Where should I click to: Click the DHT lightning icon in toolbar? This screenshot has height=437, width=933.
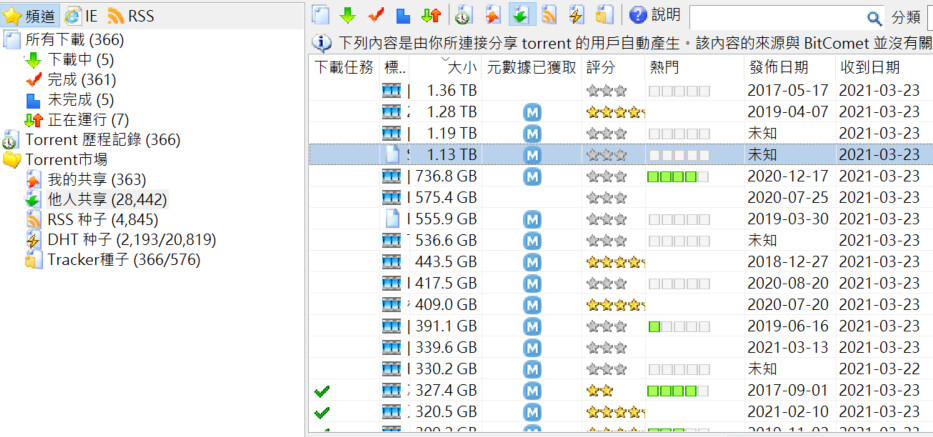pos(577,15)
